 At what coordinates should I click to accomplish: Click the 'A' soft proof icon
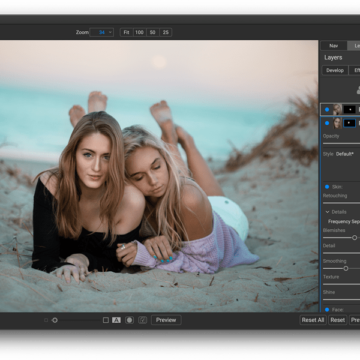click(116, 320)
